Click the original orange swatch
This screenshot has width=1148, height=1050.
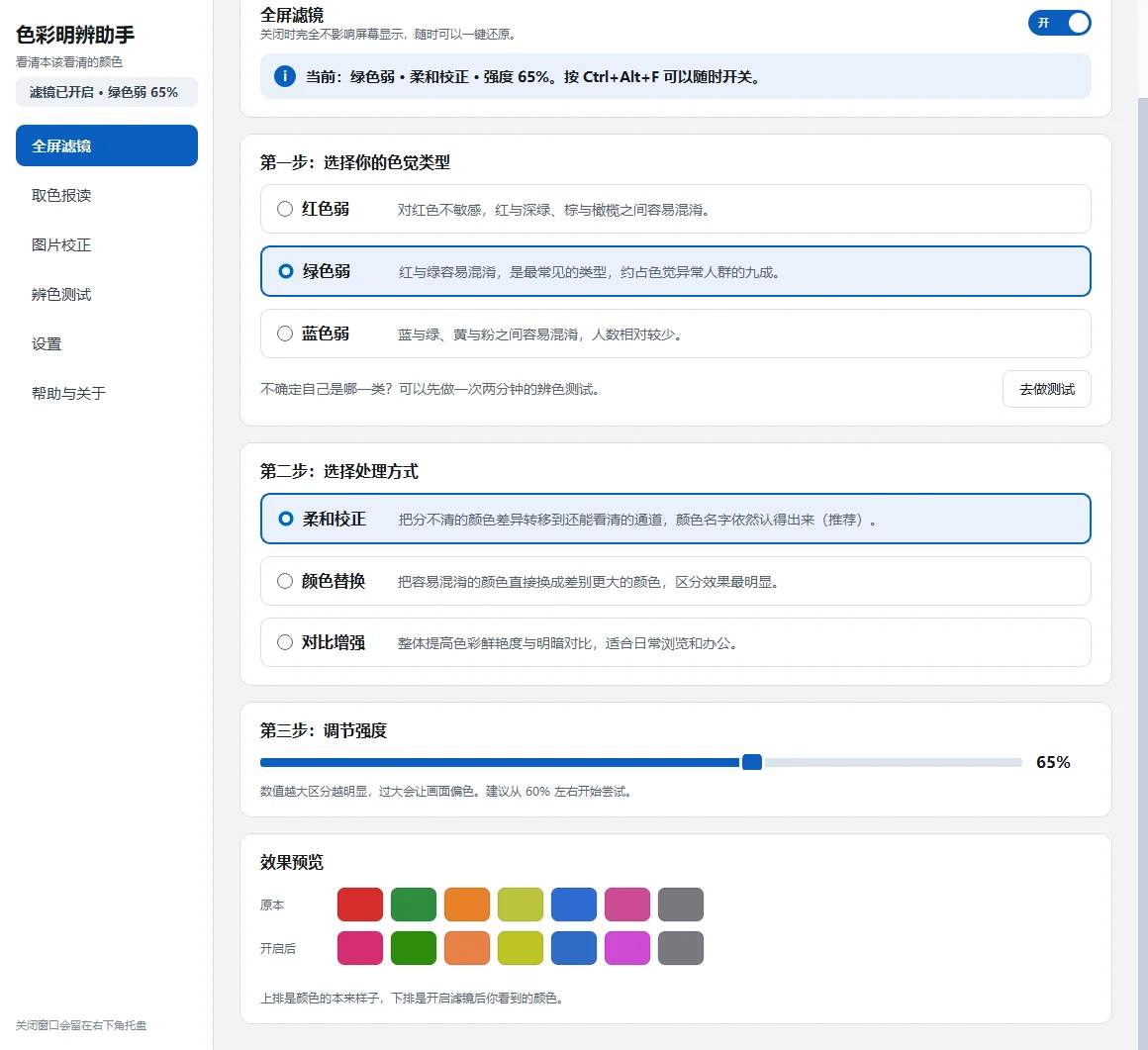467,905
